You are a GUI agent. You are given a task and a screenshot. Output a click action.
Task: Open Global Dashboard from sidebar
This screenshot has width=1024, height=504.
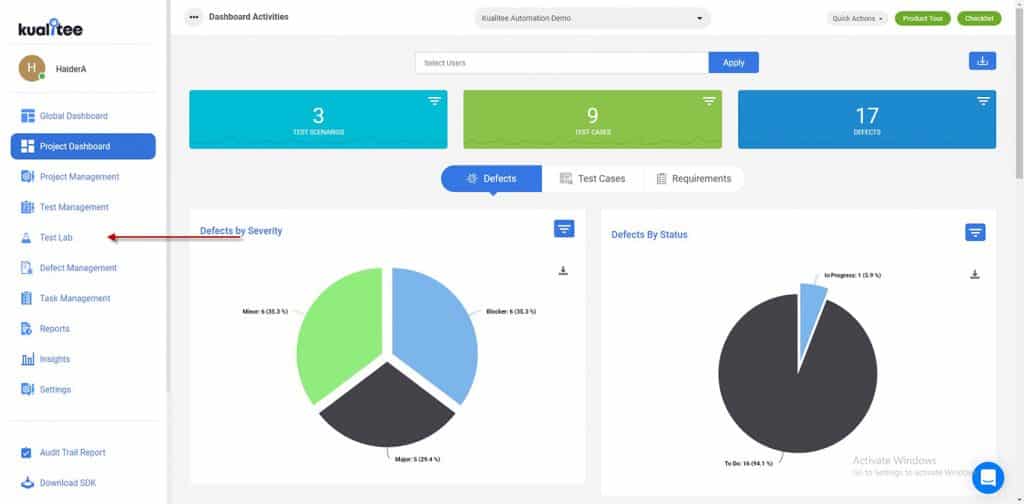(x=74, y=116)
